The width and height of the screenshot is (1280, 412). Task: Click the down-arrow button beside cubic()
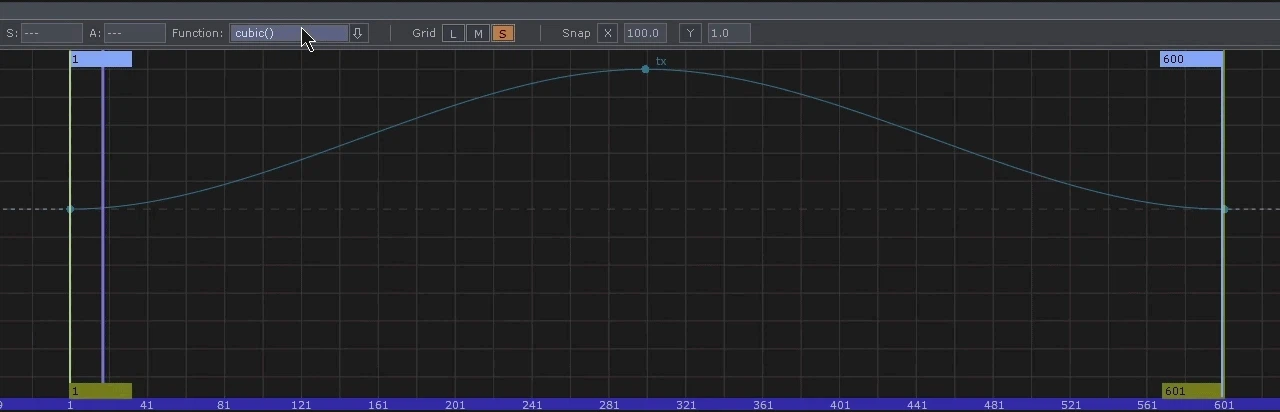point(358,33)
